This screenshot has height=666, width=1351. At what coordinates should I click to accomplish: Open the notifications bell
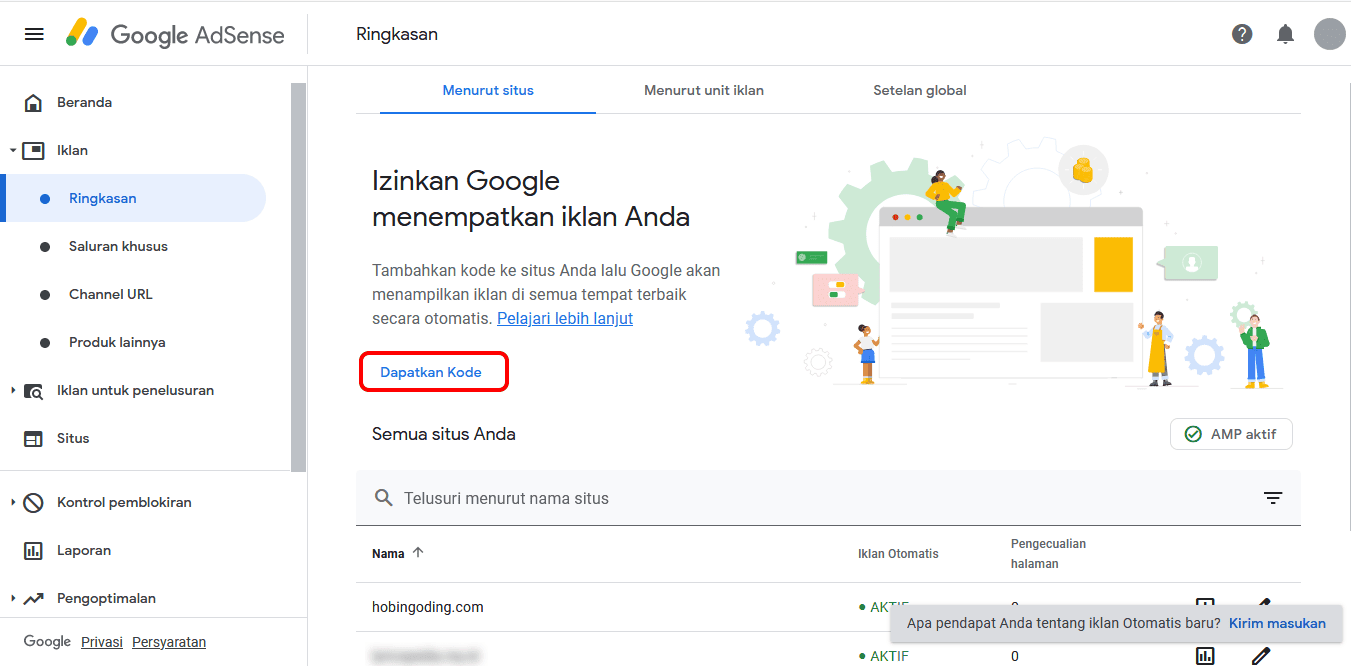(x=1285, y=34)
